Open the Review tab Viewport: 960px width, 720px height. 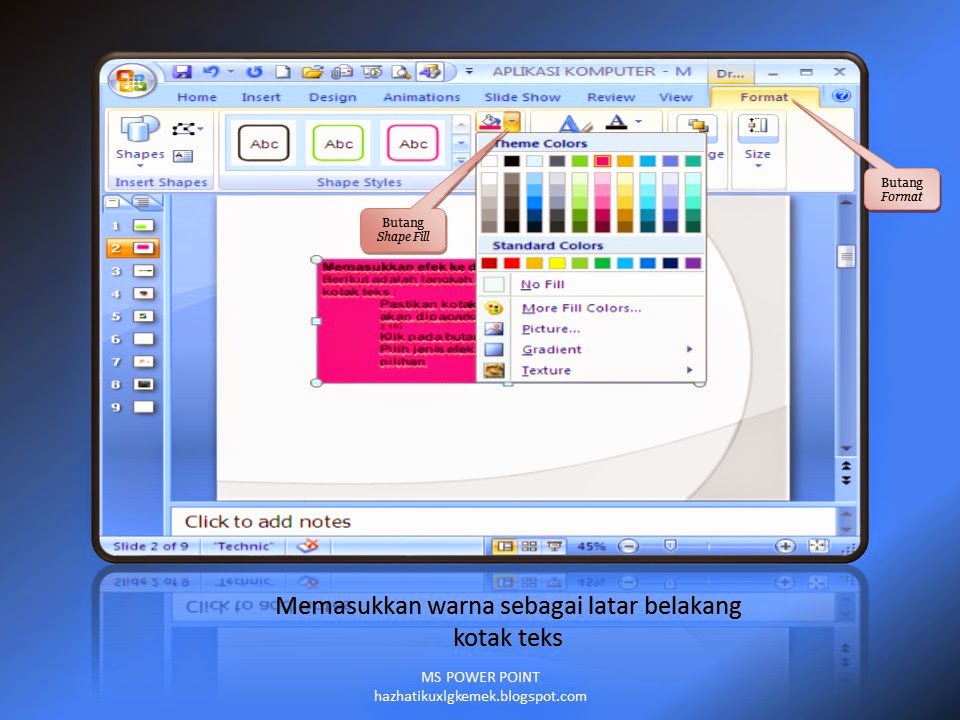pos(611,97)
